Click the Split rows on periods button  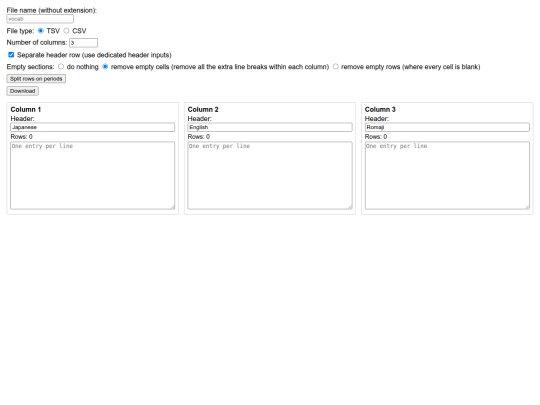coord(36,79)
